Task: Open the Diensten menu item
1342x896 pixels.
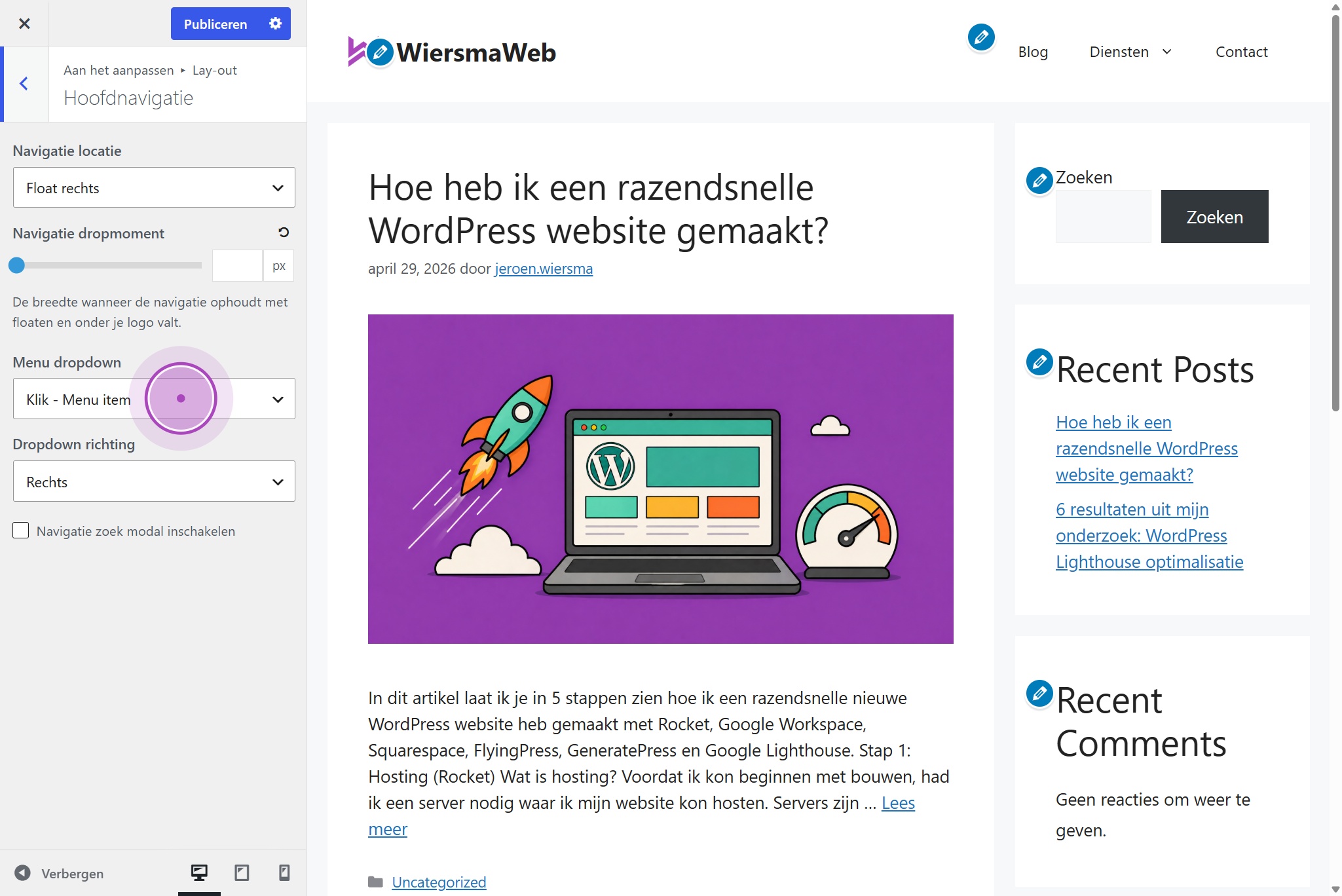Action: click(x=1119, y=52)
